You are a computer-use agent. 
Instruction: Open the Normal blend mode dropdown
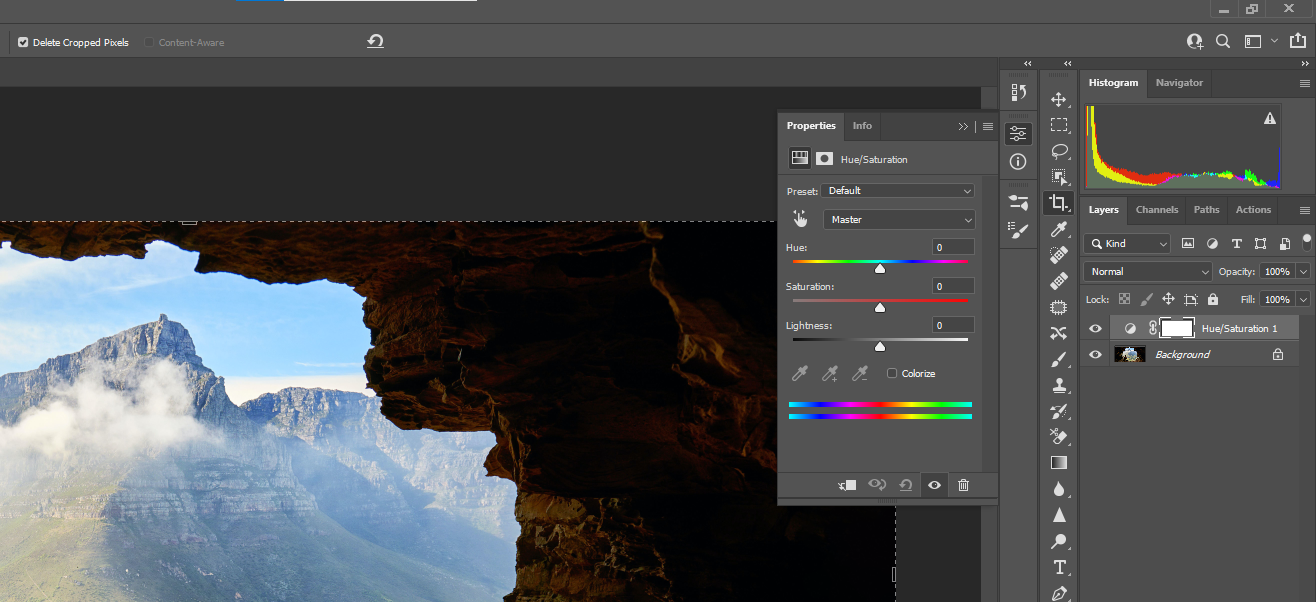tap(1148, 272)
